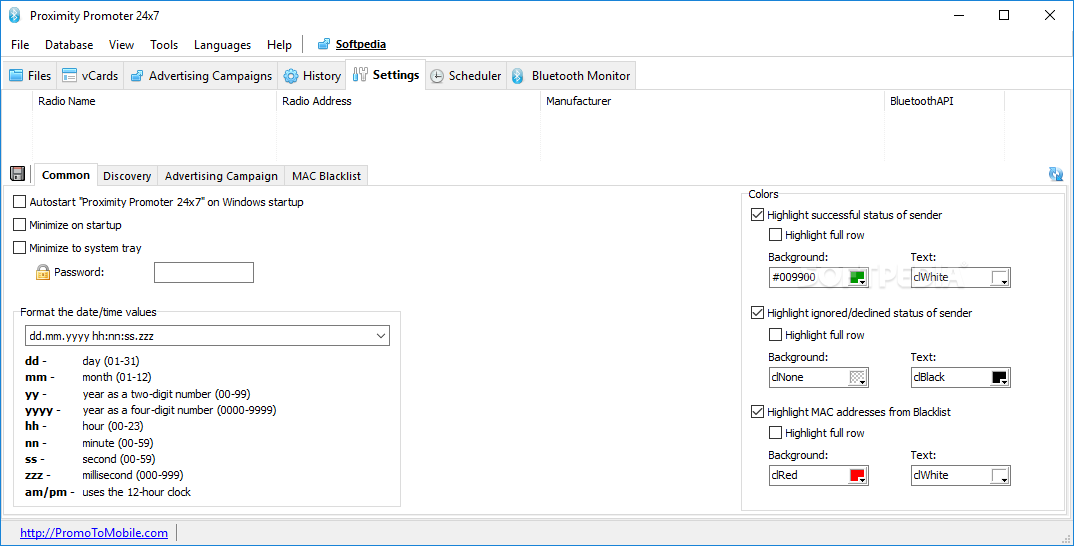Open the clNone background color dropdown
This screenshot has height=546, width=1074.
coord(858,377)
